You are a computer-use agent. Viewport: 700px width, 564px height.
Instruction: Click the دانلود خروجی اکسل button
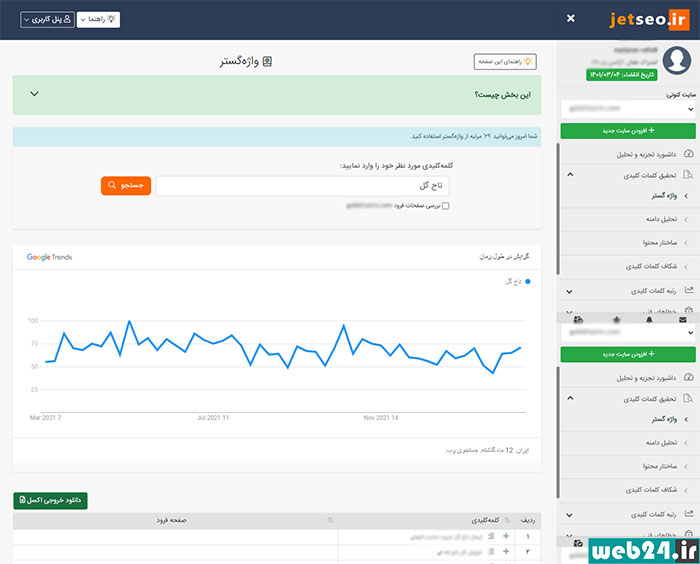(x=50, y=500)
